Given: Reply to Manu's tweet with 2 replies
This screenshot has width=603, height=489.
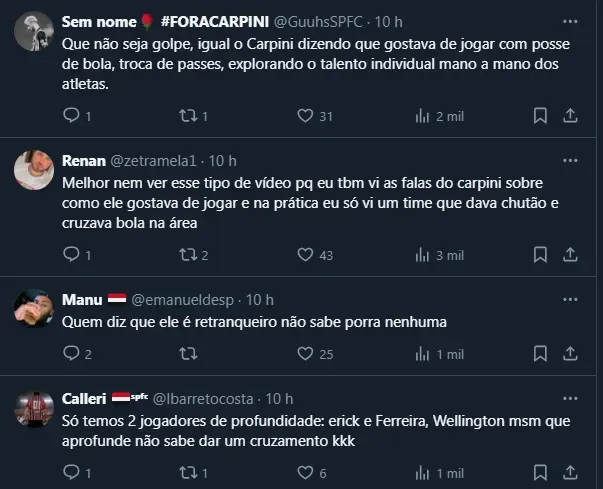Looking at the screenshot, I should coord(70,353).
